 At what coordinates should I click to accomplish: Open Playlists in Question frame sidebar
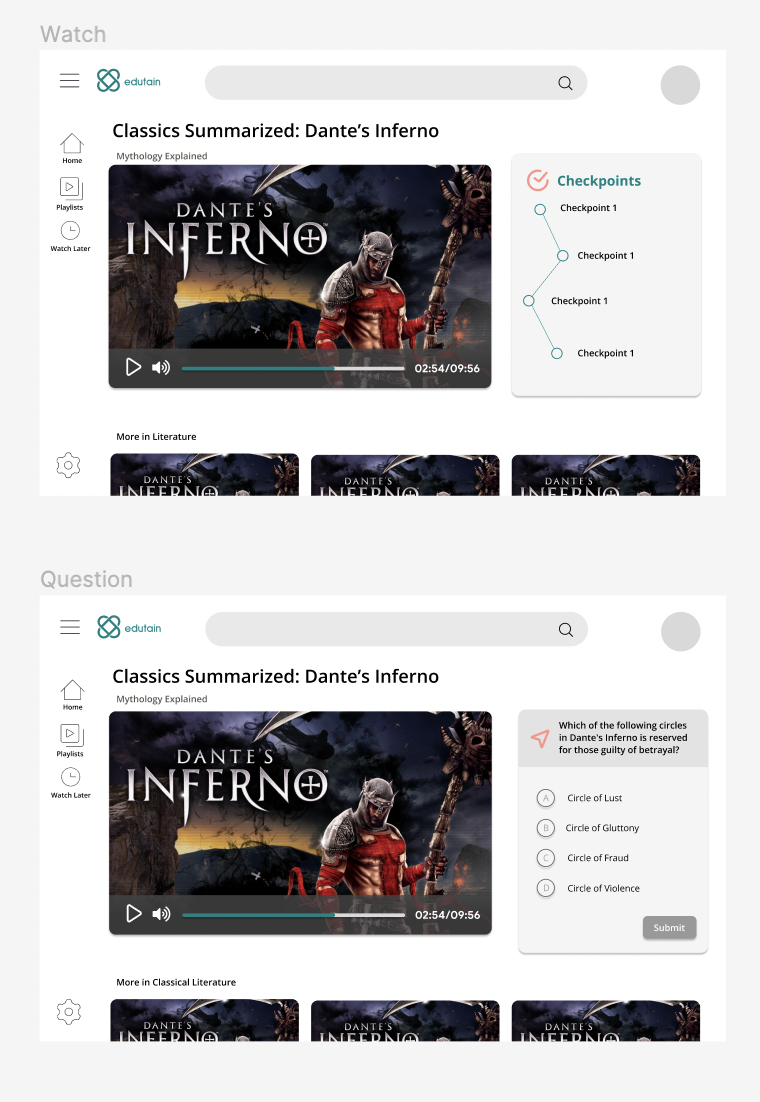pyautogui.click(x=70, y=740)
